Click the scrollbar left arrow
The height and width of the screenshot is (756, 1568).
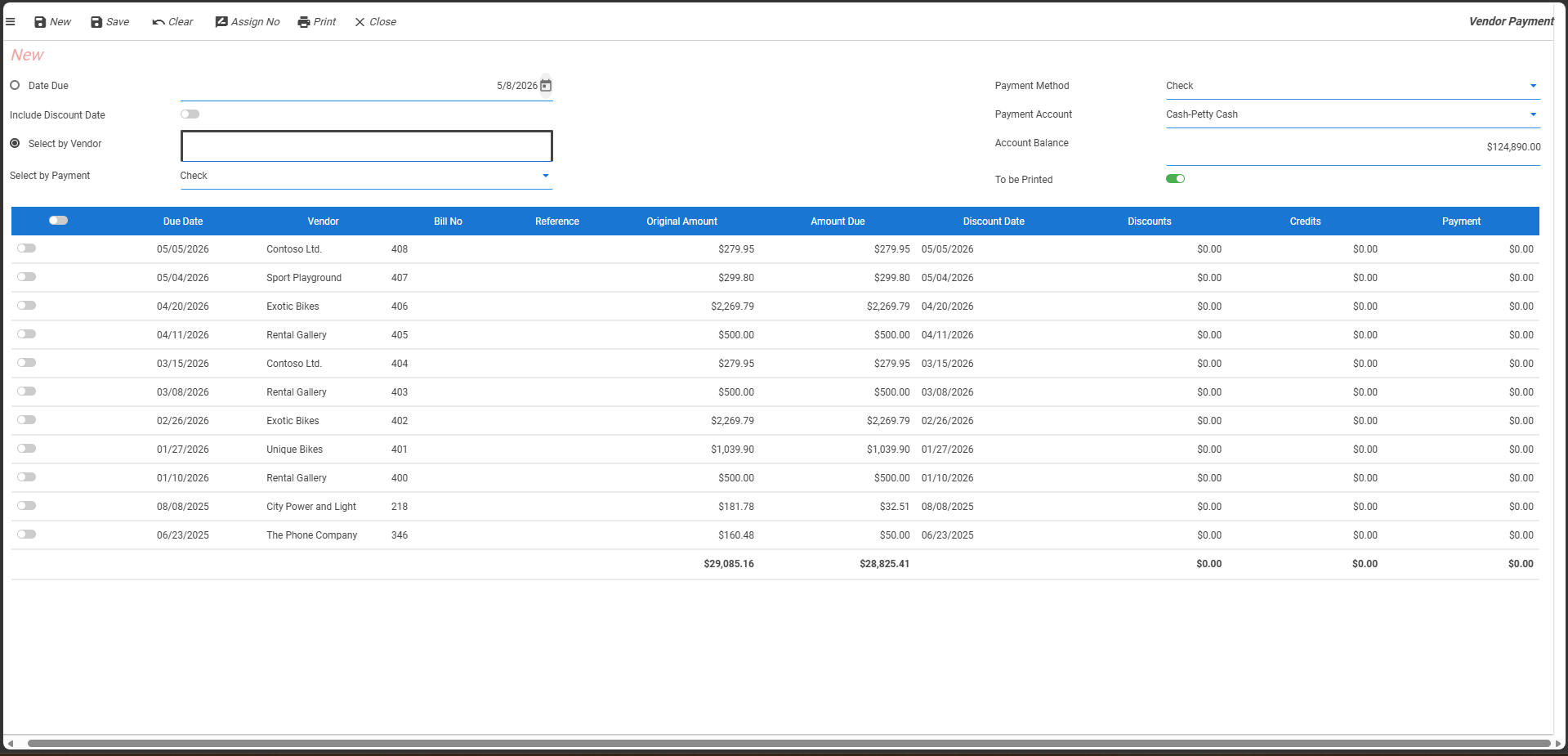pyautogui.click(x=10, y=744)
